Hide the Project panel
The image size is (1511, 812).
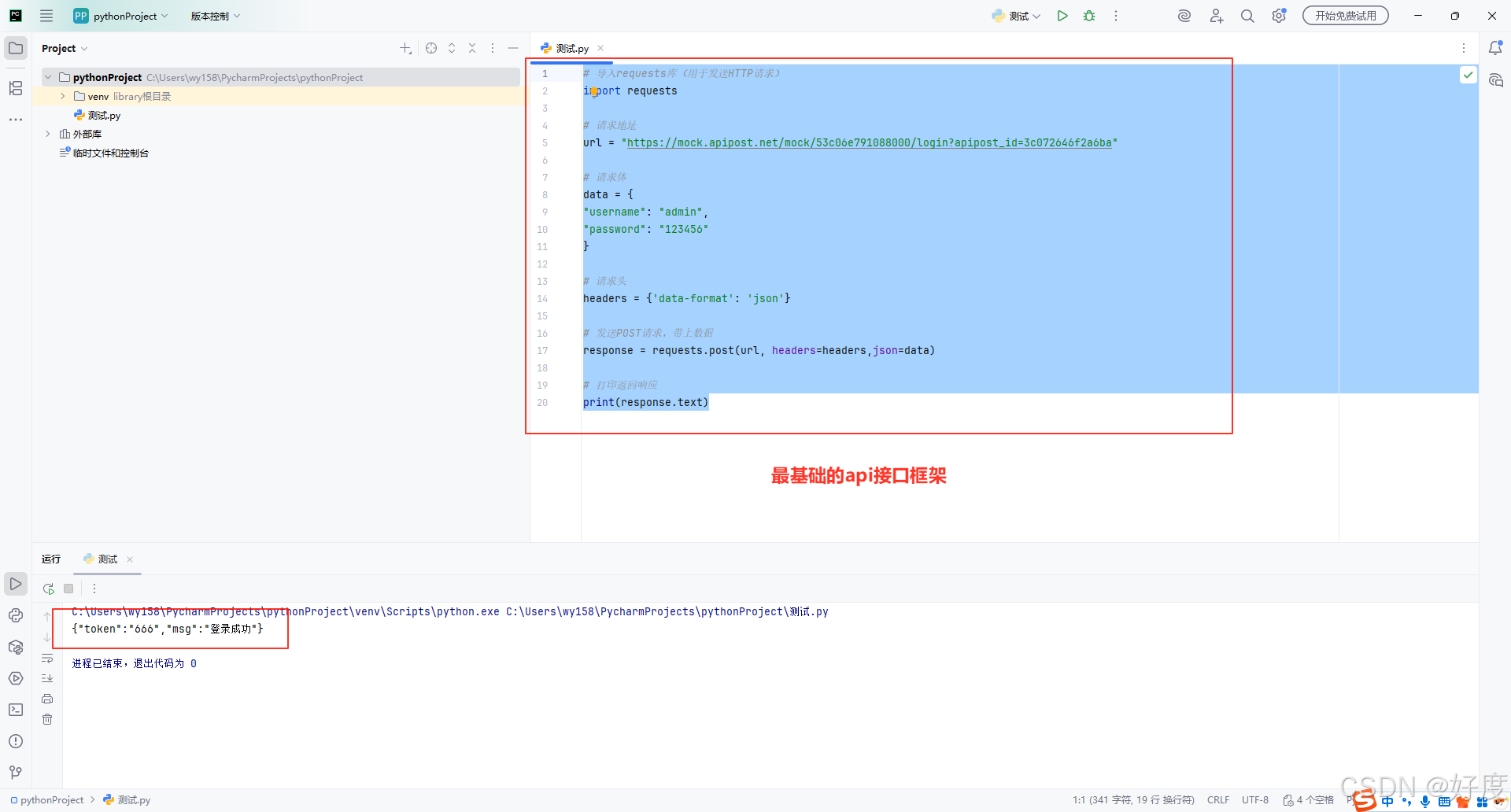point(513,48)
